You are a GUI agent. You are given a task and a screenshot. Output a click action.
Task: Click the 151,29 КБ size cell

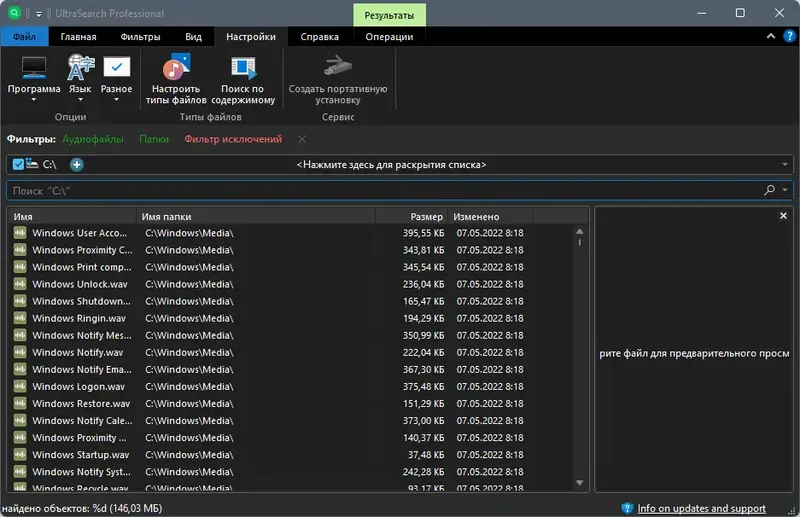click(x=423, y=403)
